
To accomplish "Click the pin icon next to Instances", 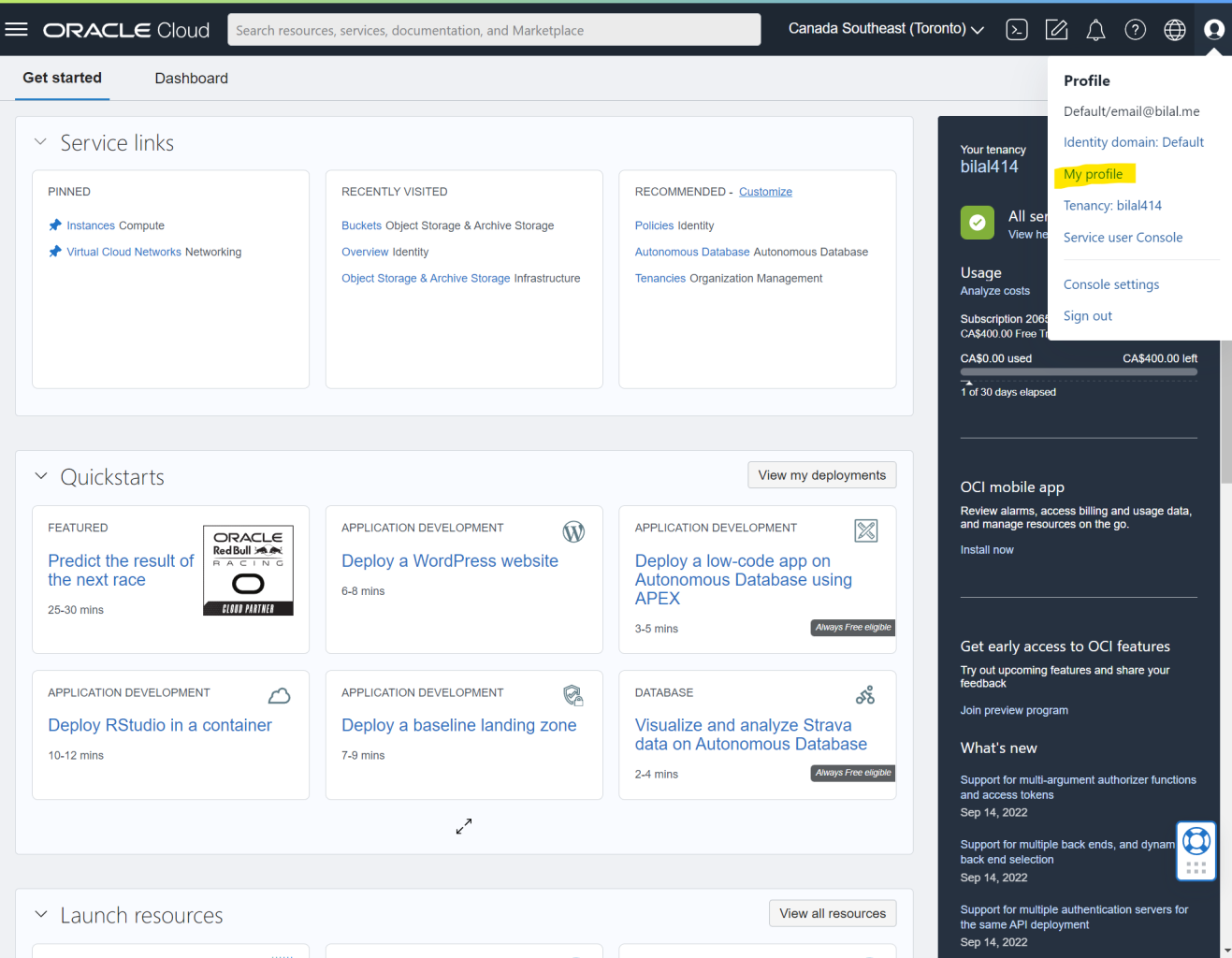I will tap(55, 225).
